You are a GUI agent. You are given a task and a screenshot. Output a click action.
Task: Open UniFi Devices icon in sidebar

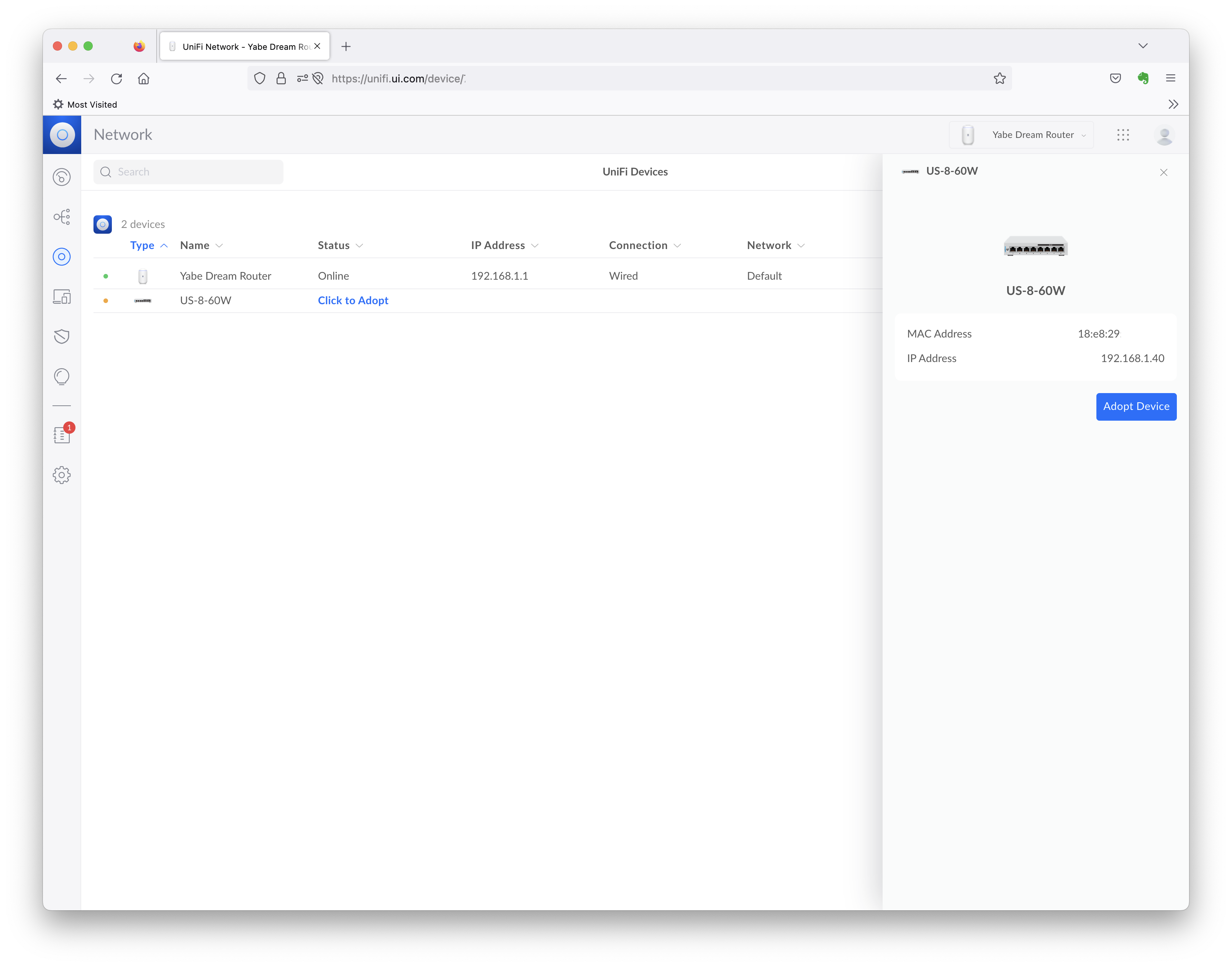[62, 256]
